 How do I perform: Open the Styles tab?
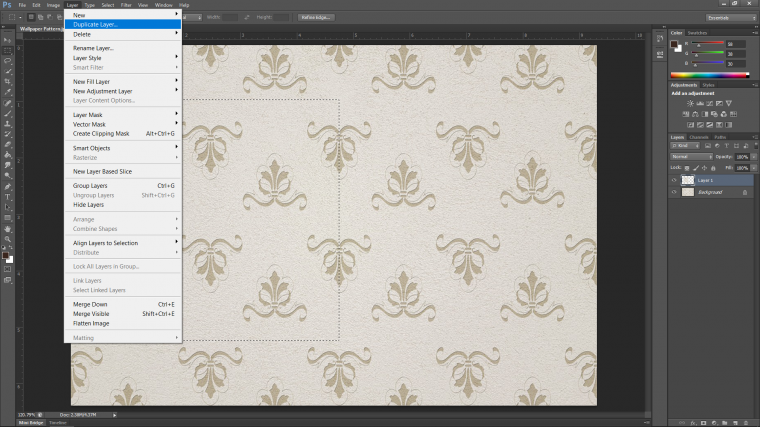pos(708,85)
